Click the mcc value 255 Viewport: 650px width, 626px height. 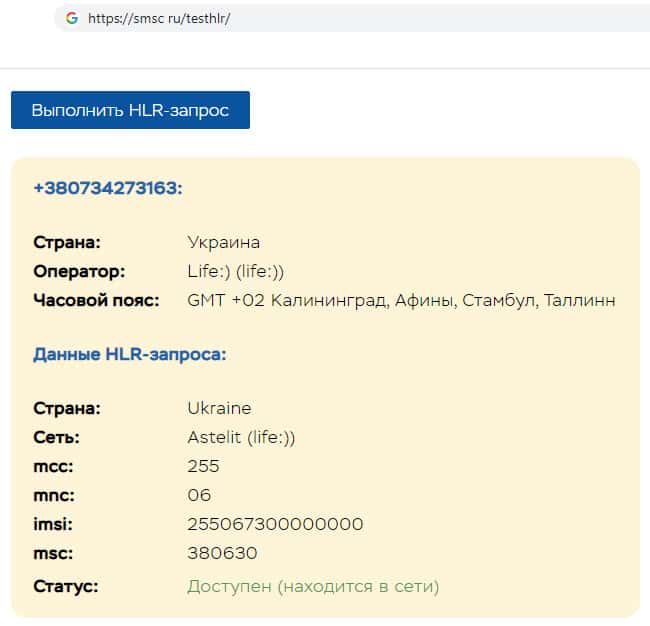tap(203, 466)
